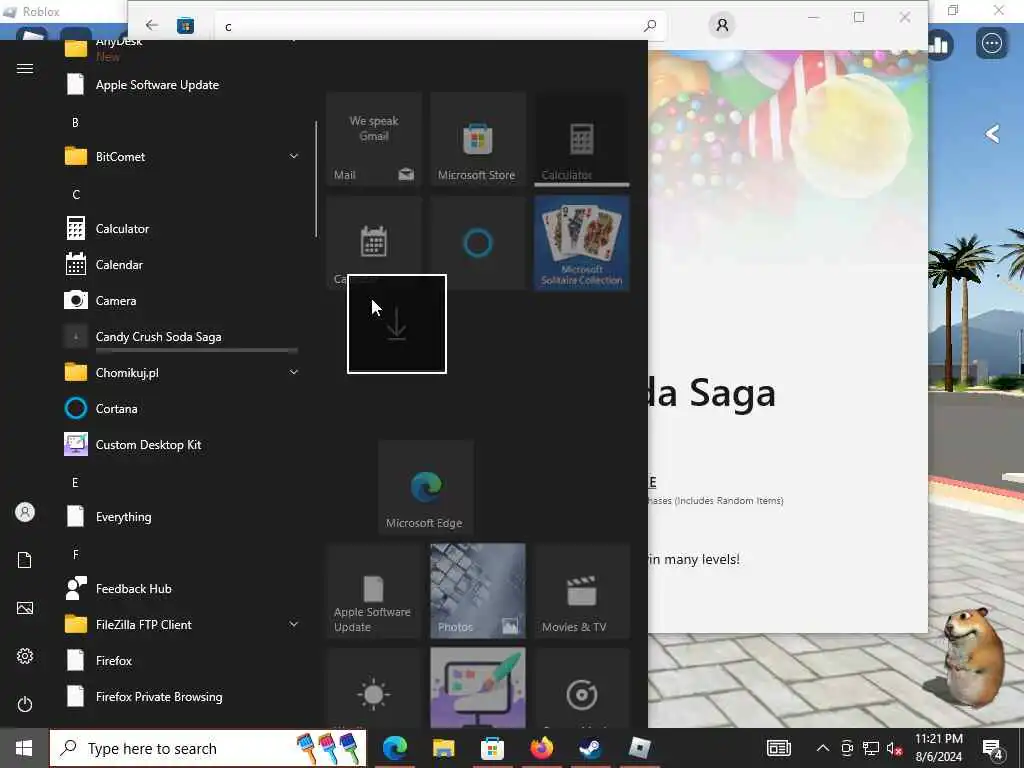This screenshot has width=1024, height=768.
Task: Open the Mail tile
Action: [374, 139]
